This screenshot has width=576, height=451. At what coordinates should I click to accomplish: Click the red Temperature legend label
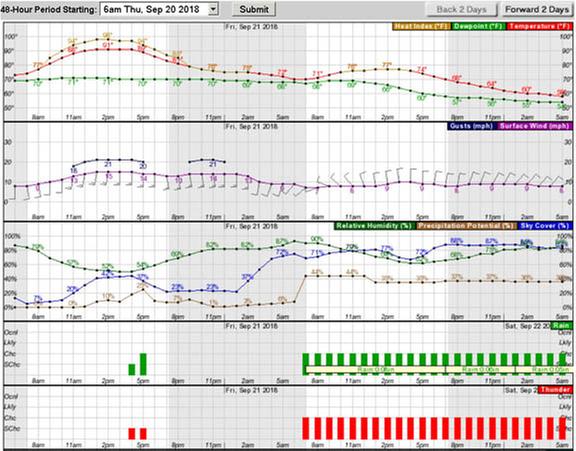click(539, 26)
